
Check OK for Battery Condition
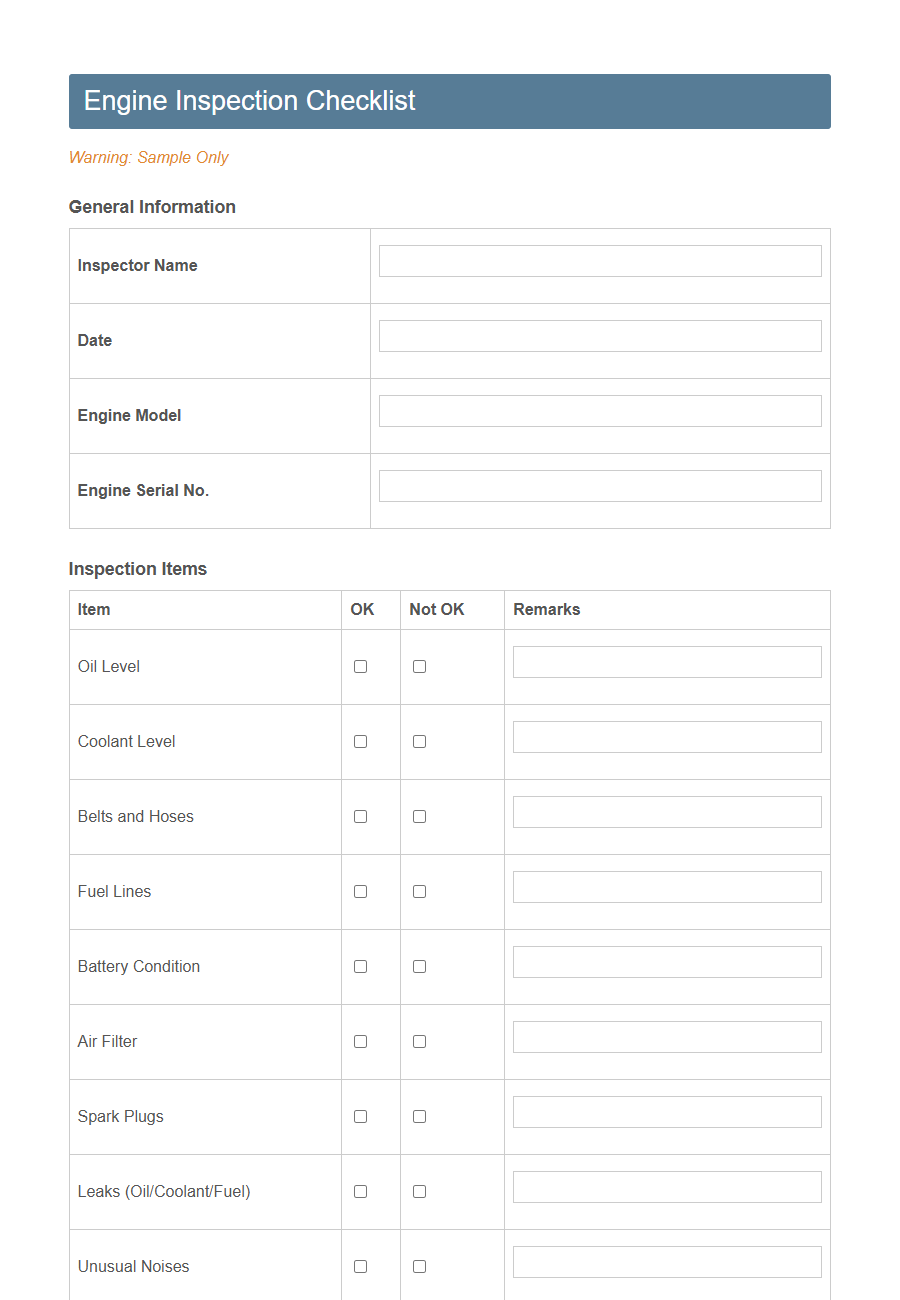[x=360, y=966]
